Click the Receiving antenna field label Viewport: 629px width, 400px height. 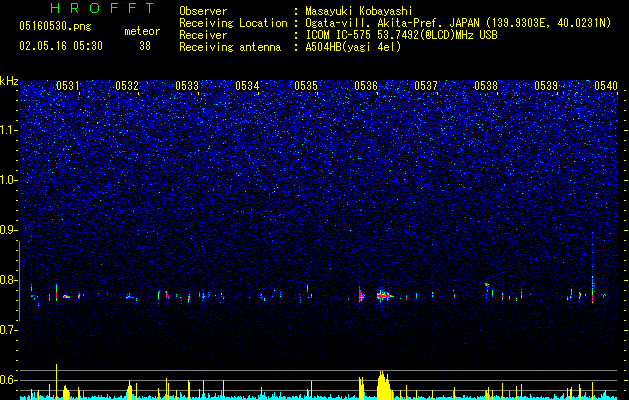(x=230, y=47)
